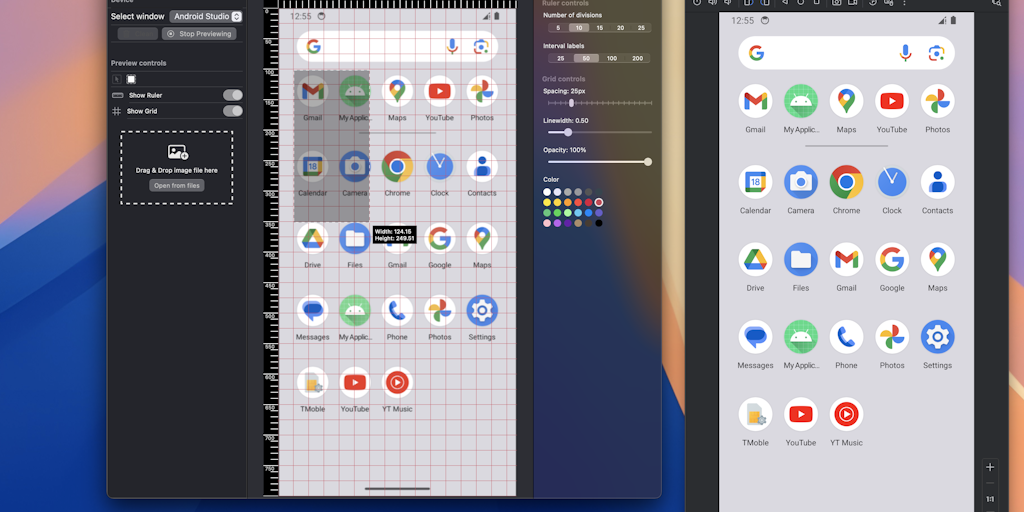Open TMoble in the Android Studio emulator
Image resolution: width=1024 pixels, height=512 pixels.
[x=755, y=414]
